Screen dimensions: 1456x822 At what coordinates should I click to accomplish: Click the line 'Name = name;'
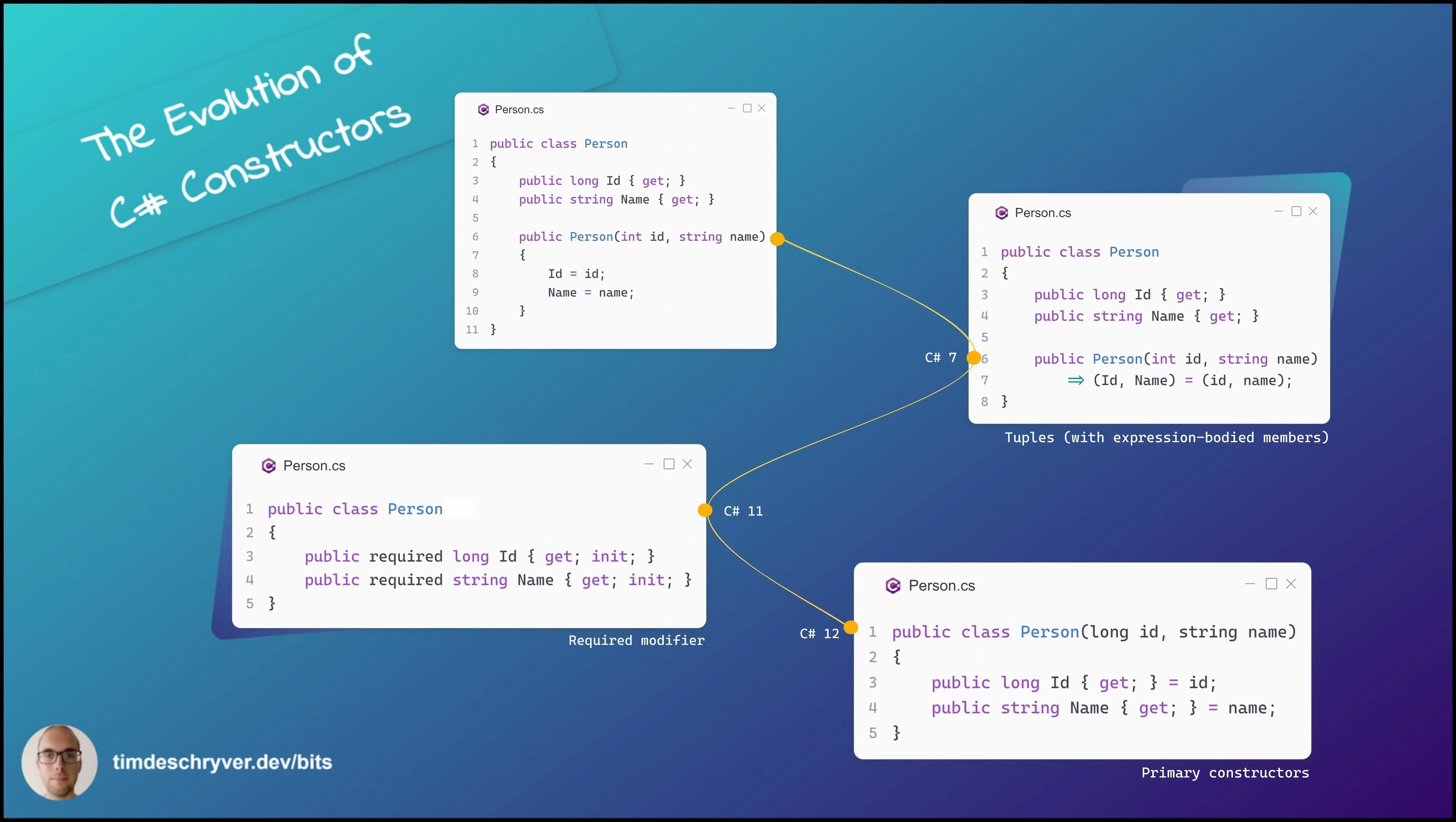[591, 293]
